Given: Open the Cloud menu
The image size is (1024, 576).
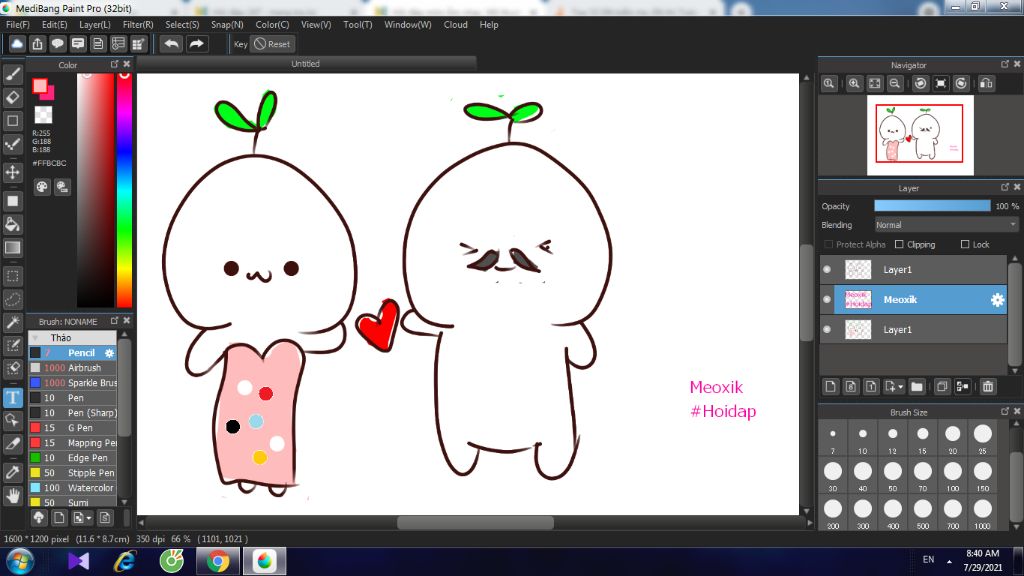Looking at the screenshot, I should [x=456, y=25].
